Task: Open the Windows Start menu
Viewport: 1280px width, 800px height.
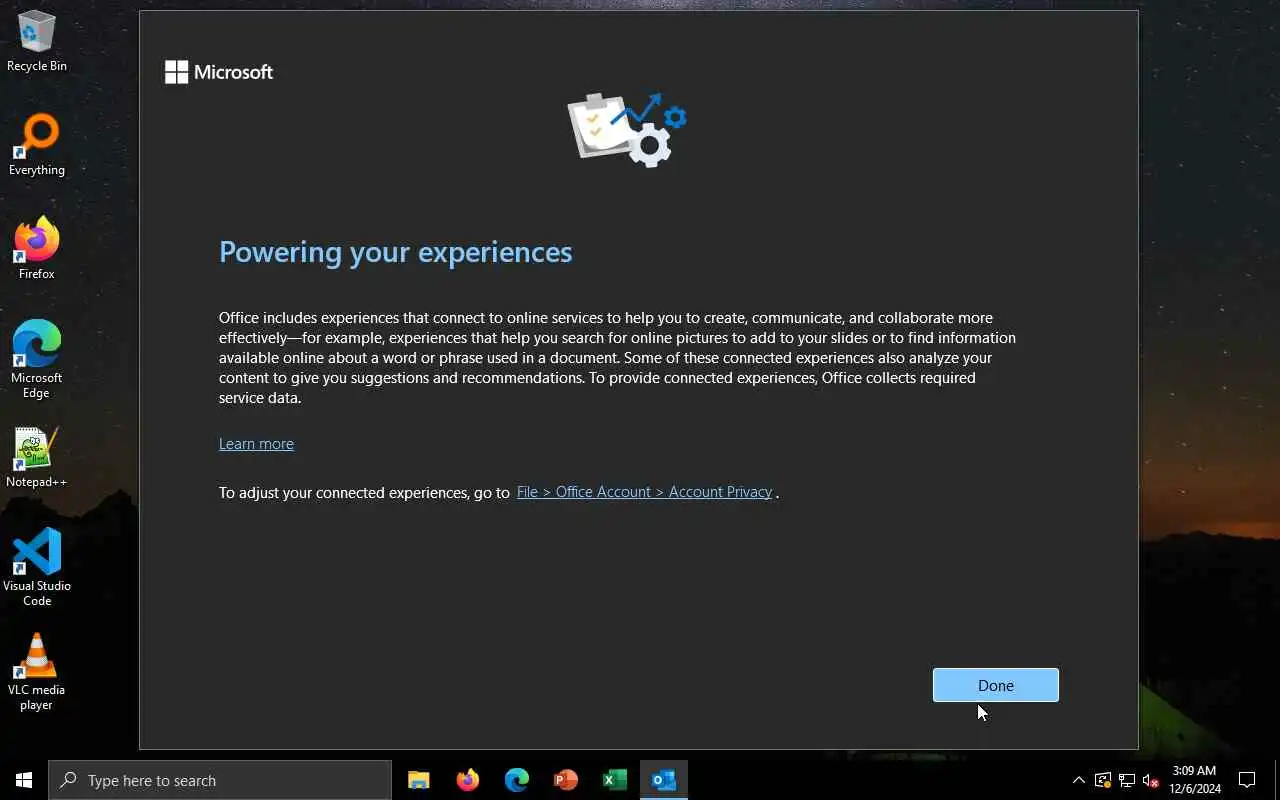Action: coord(24,780)
